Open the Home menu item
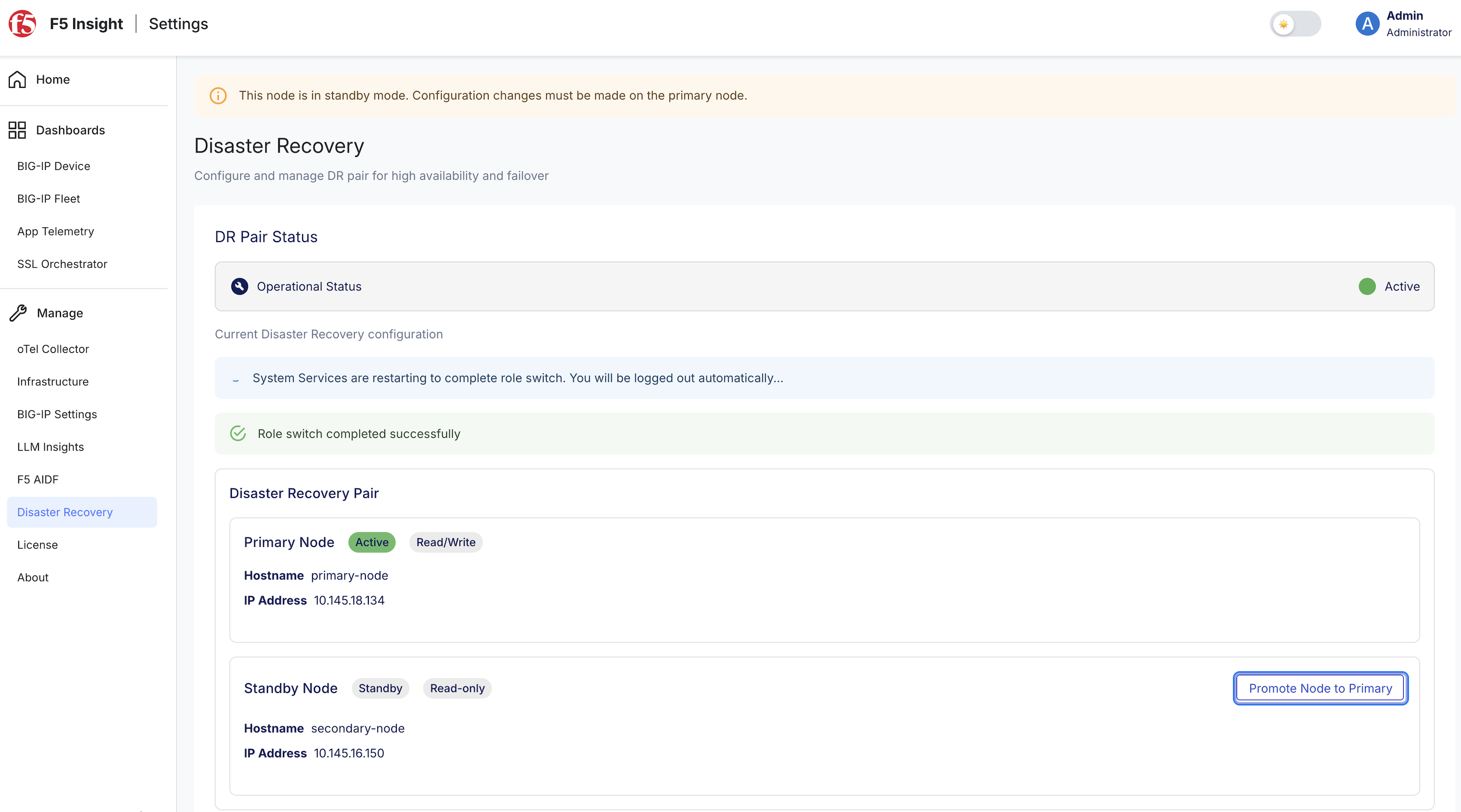 53,79
